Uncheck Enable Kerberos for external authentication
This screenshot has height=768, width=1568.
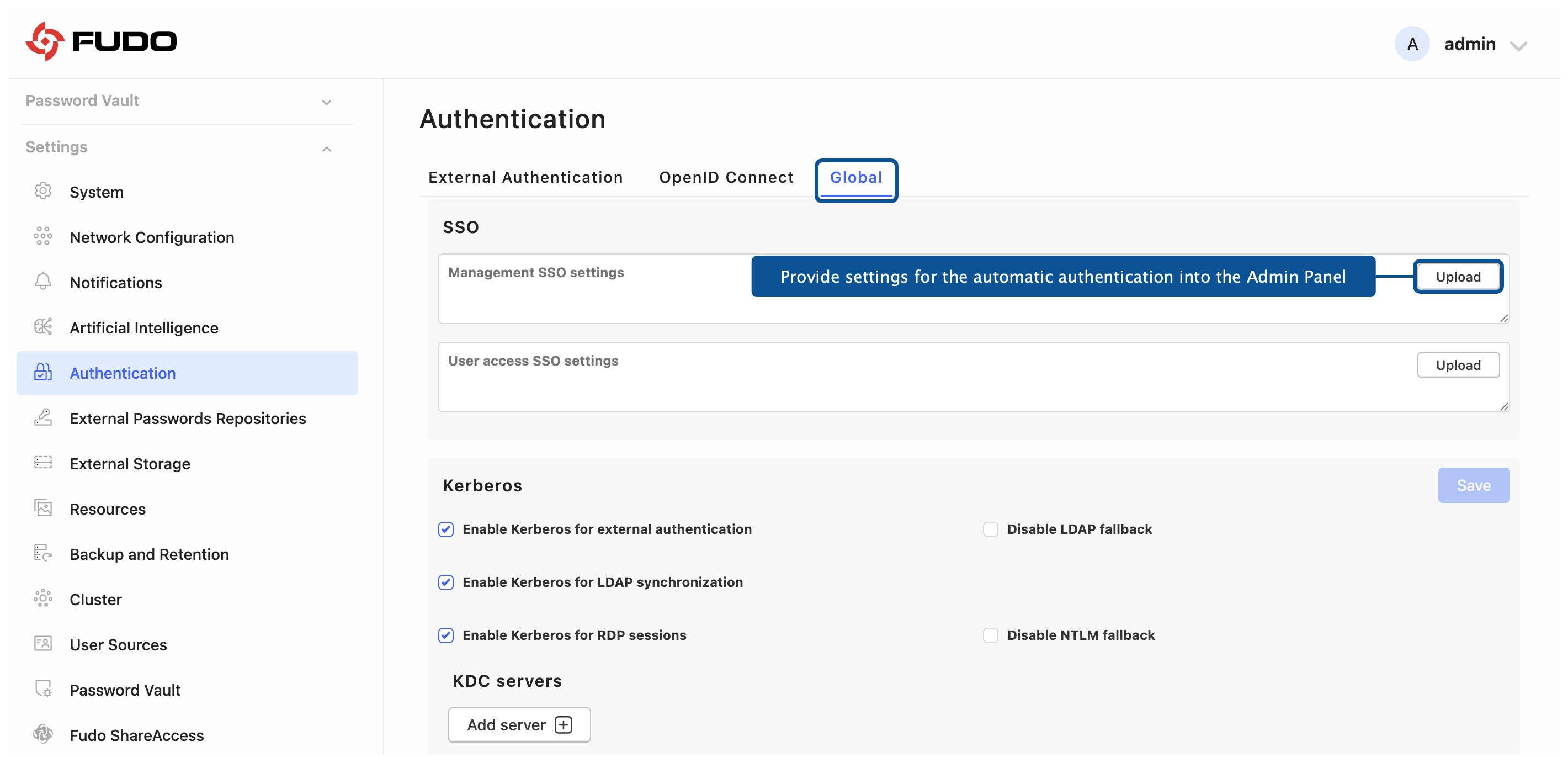coord(446,529)
